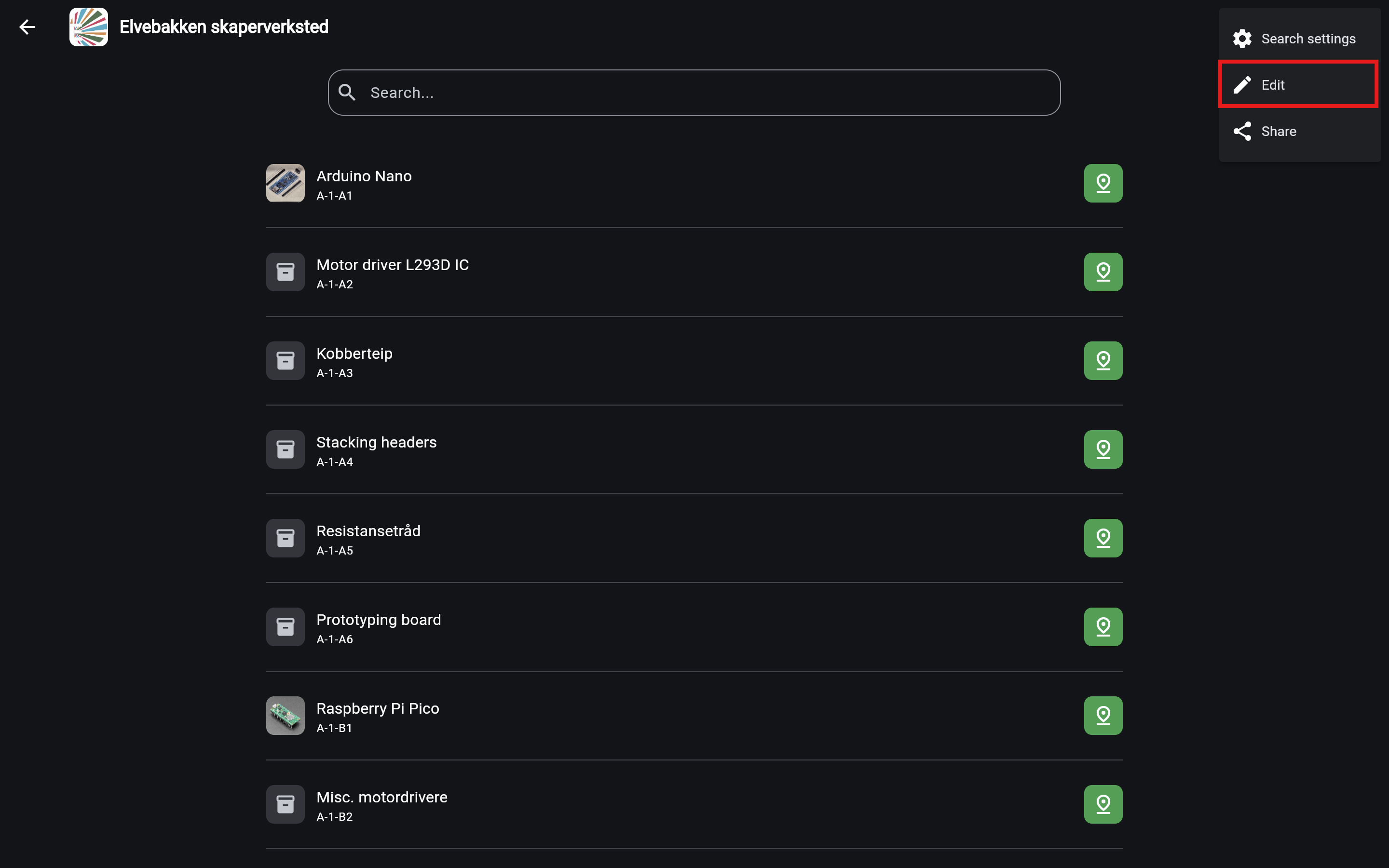This screenshot has height=868, width=1389.
Task: Locate Prototyping board with pin button
Action: click(x=1103, y=627)
